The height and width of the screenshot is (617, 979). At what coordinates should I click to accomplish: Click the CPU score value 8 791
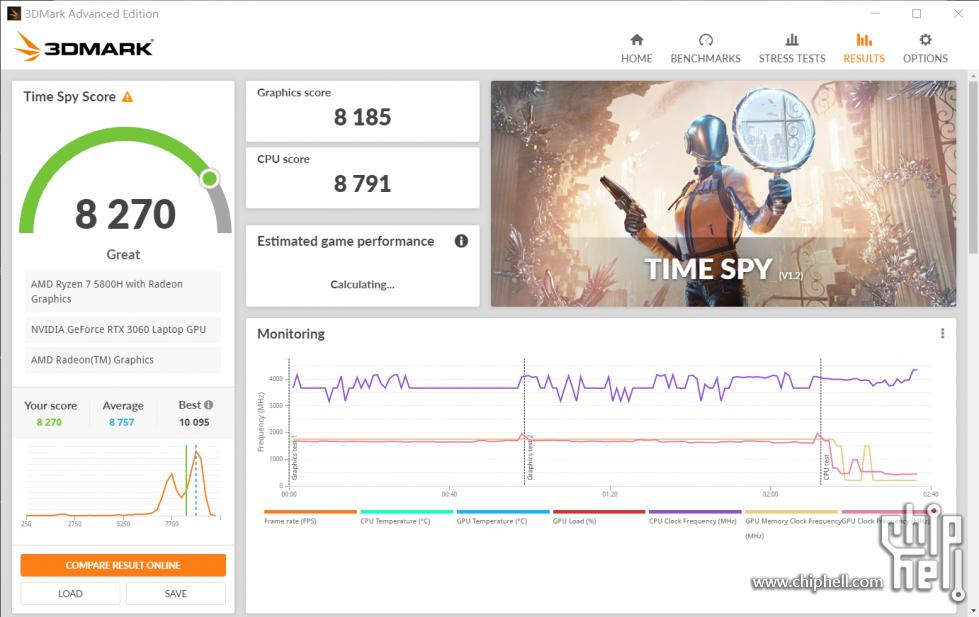[x=362, y=184]
